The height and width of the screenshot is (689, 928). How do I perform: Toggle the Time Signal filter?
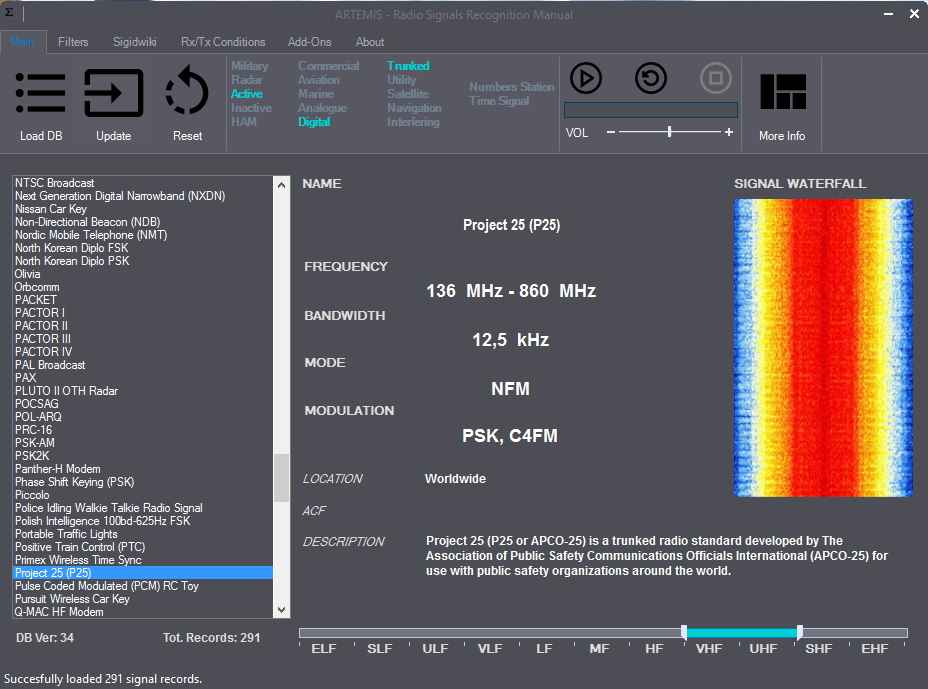(499, 101)
